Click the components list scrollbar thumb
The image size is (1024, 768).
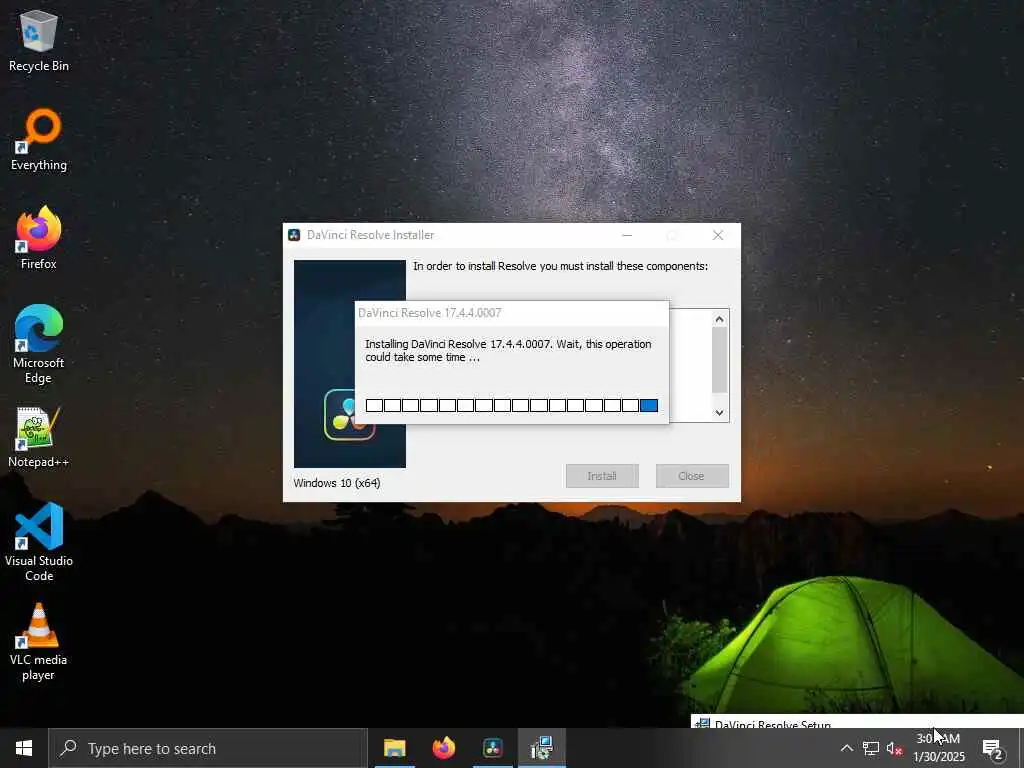coord(720,360)
